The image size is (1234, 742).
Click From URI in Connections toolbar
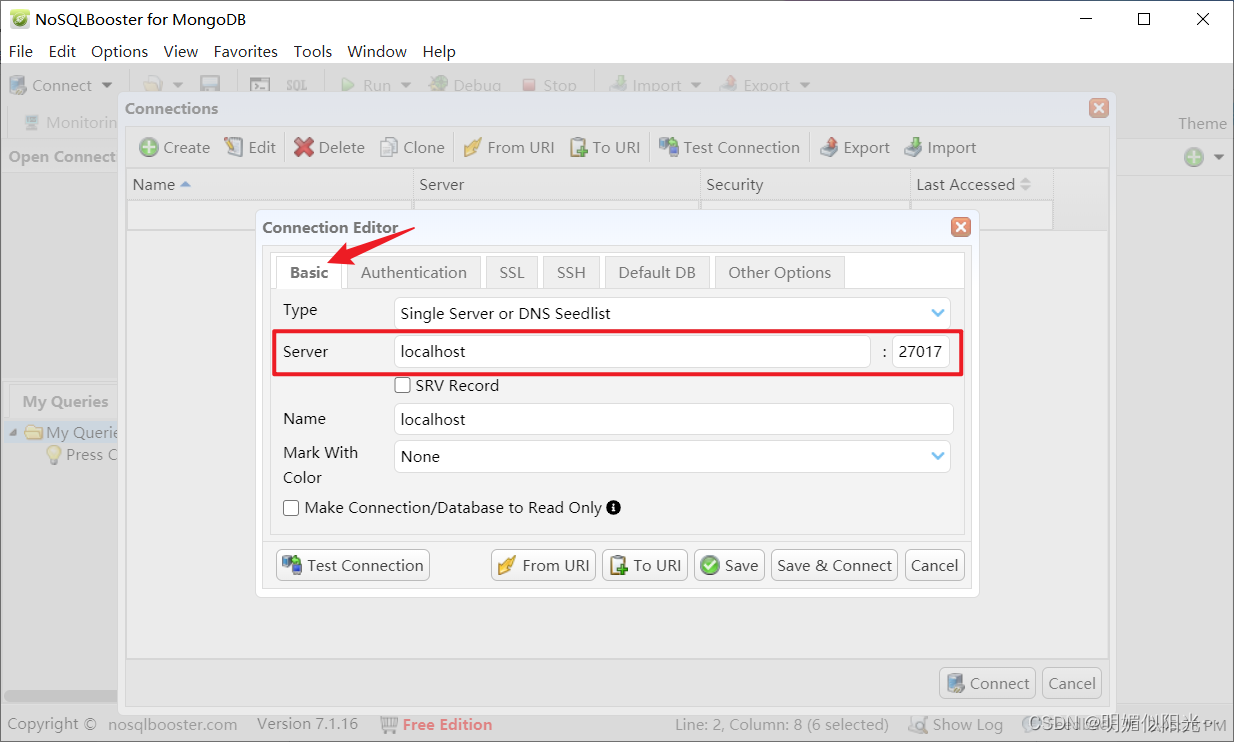[x=508, y=147]
